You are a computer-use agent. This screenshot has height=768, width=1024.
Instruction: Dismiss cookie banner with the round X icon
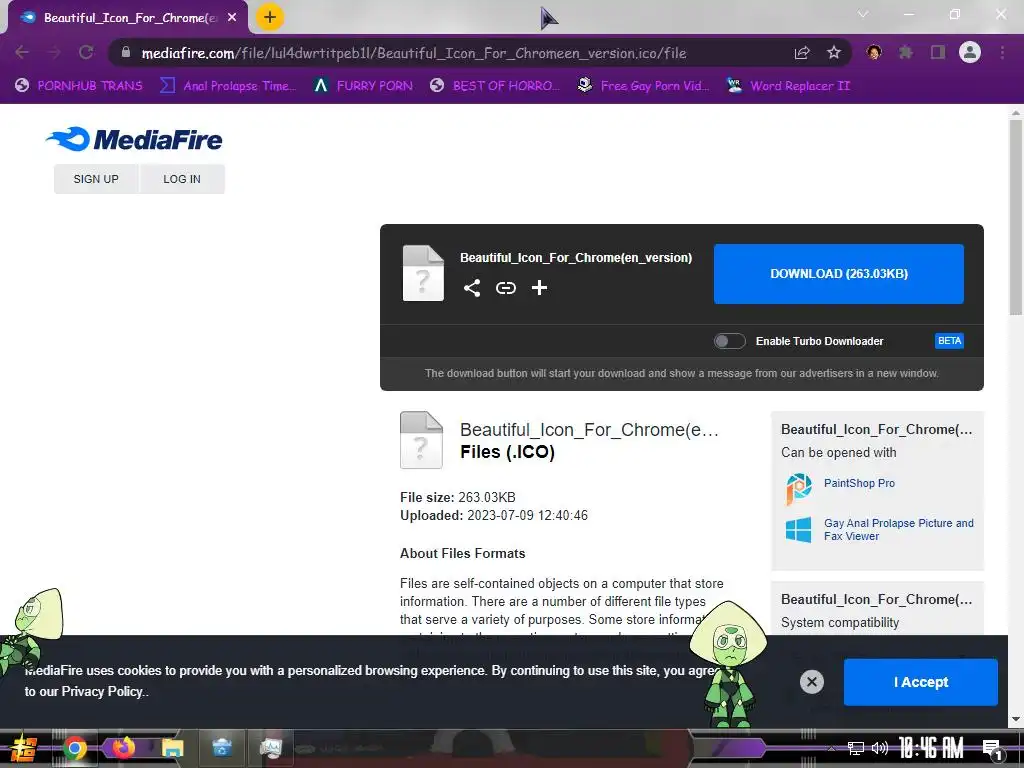(x=812, y=682)
